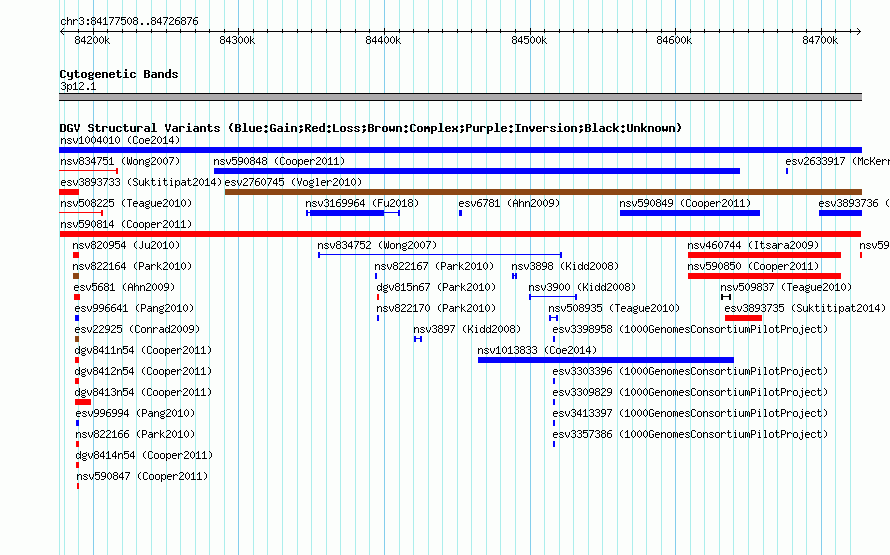Open the nsv822167 (Park2010) label
The width and height of the screenshot is (890, 555).
click(x=434, y=266)
